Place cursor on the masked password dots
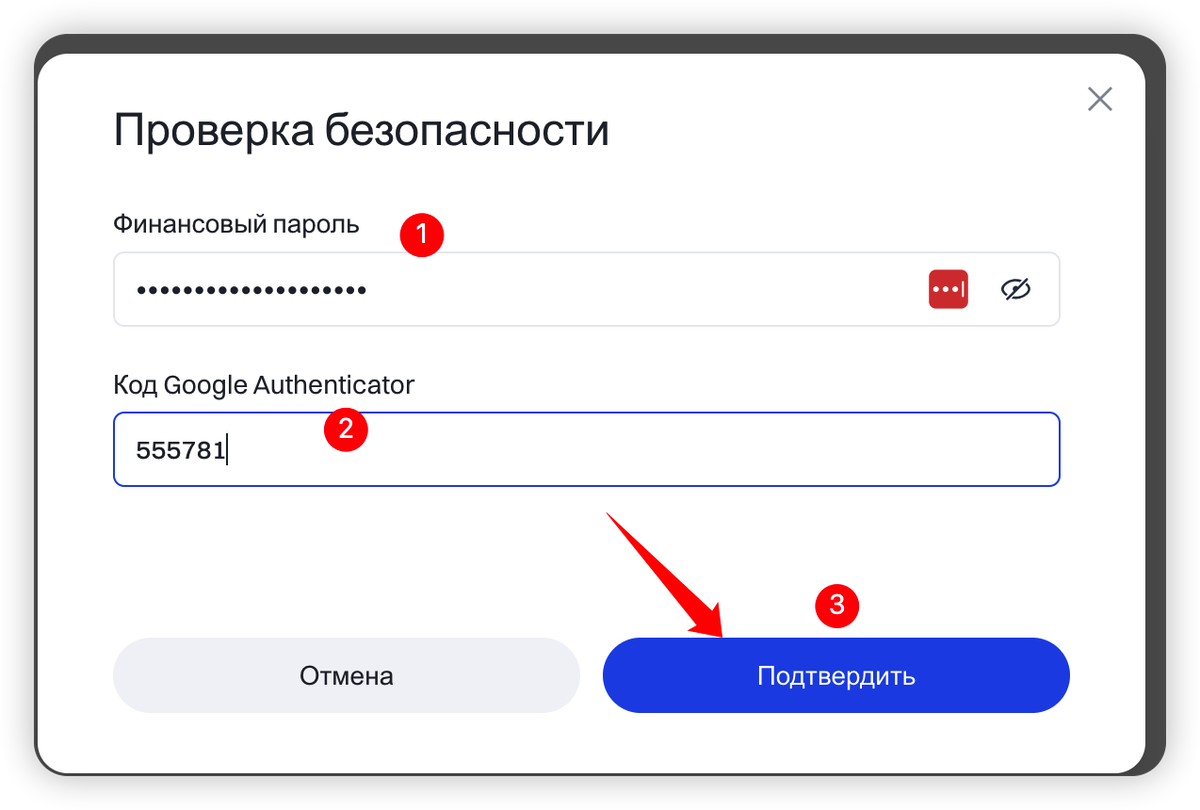The height and width of the screenshot is (810, 1200). [x=251, y=290]
